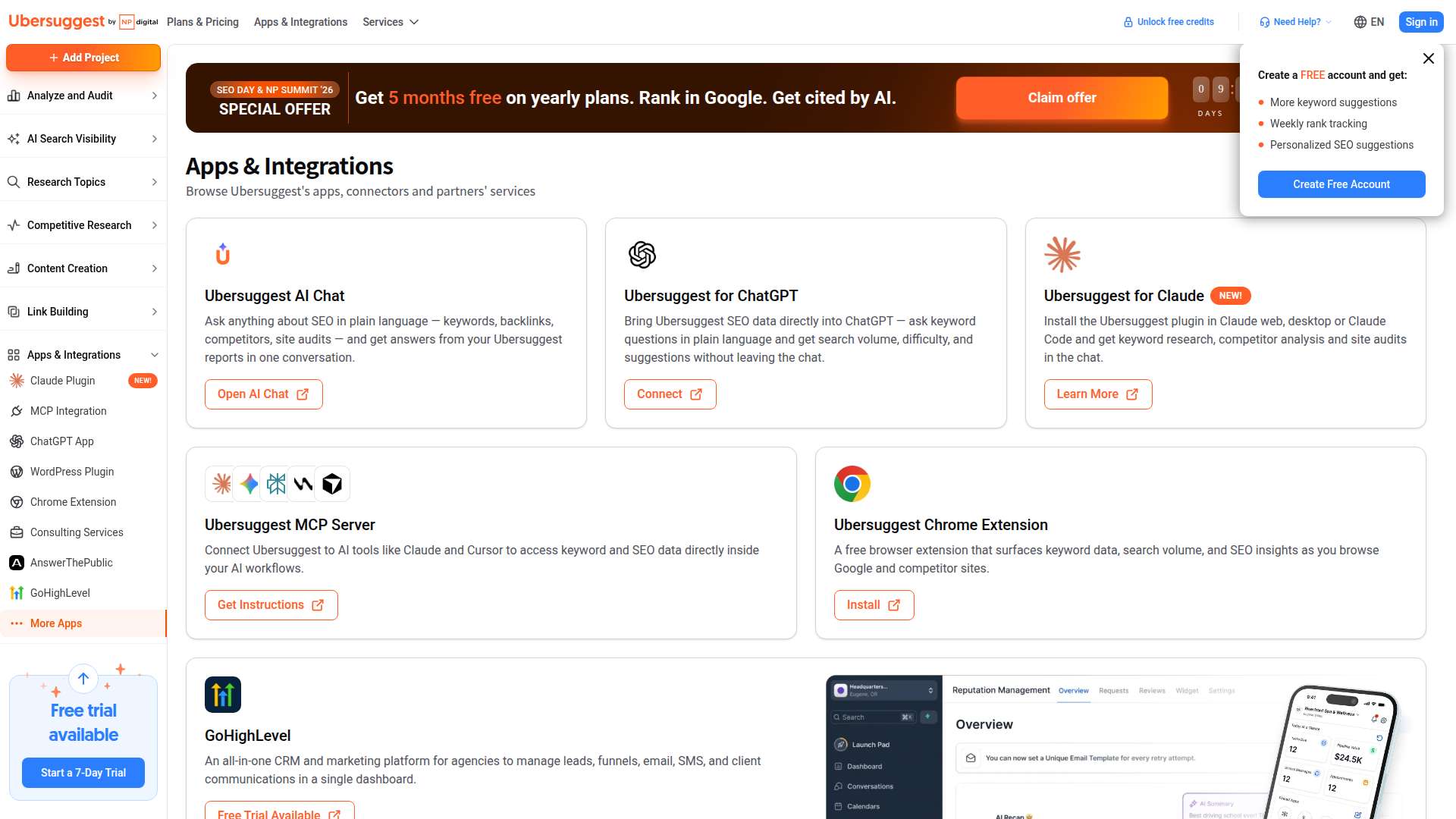Install the Chrome Extension
1456x819 pixels.
[x=874, y=605]
